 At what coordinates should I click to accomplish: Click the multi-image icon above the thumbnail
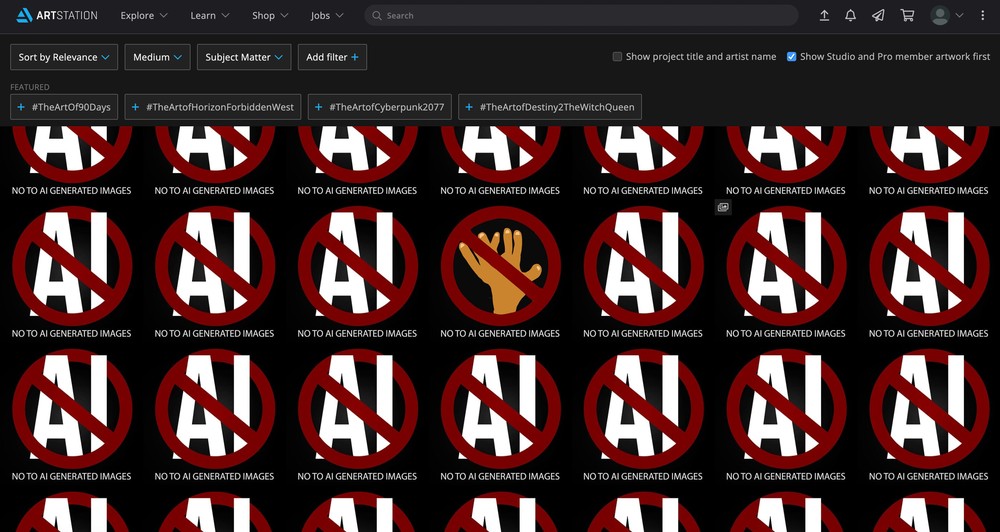(x=723, y=207)
